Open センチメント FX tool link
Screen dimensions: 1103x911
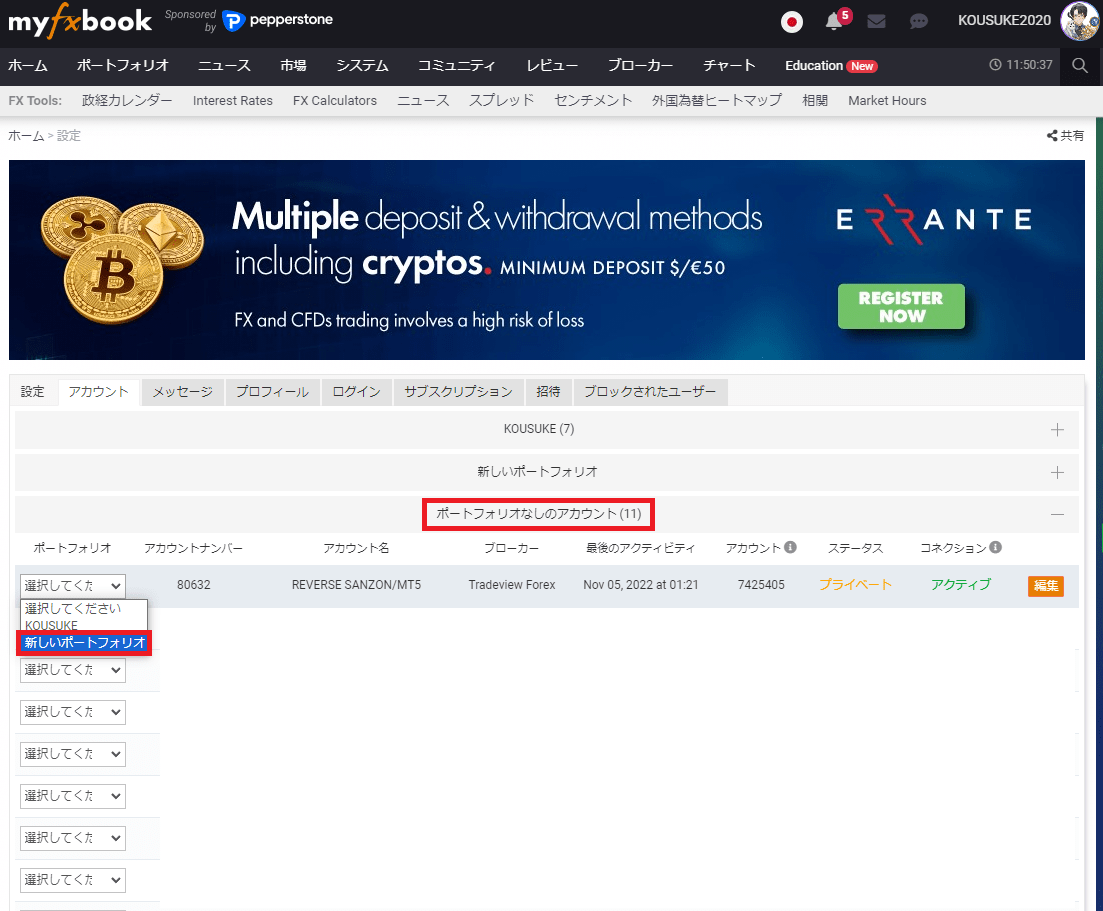pos(593,101)
